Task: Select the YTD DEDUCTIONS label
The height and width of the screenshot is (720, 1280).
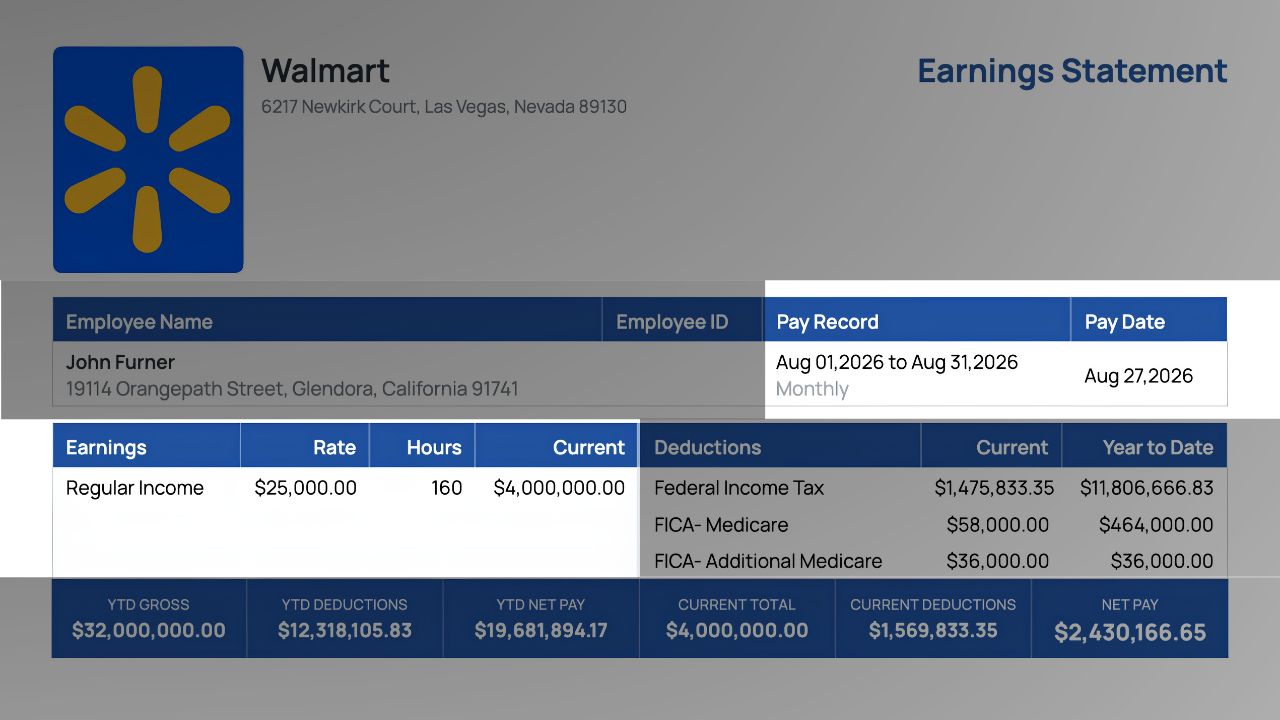Action: [345, 605]
